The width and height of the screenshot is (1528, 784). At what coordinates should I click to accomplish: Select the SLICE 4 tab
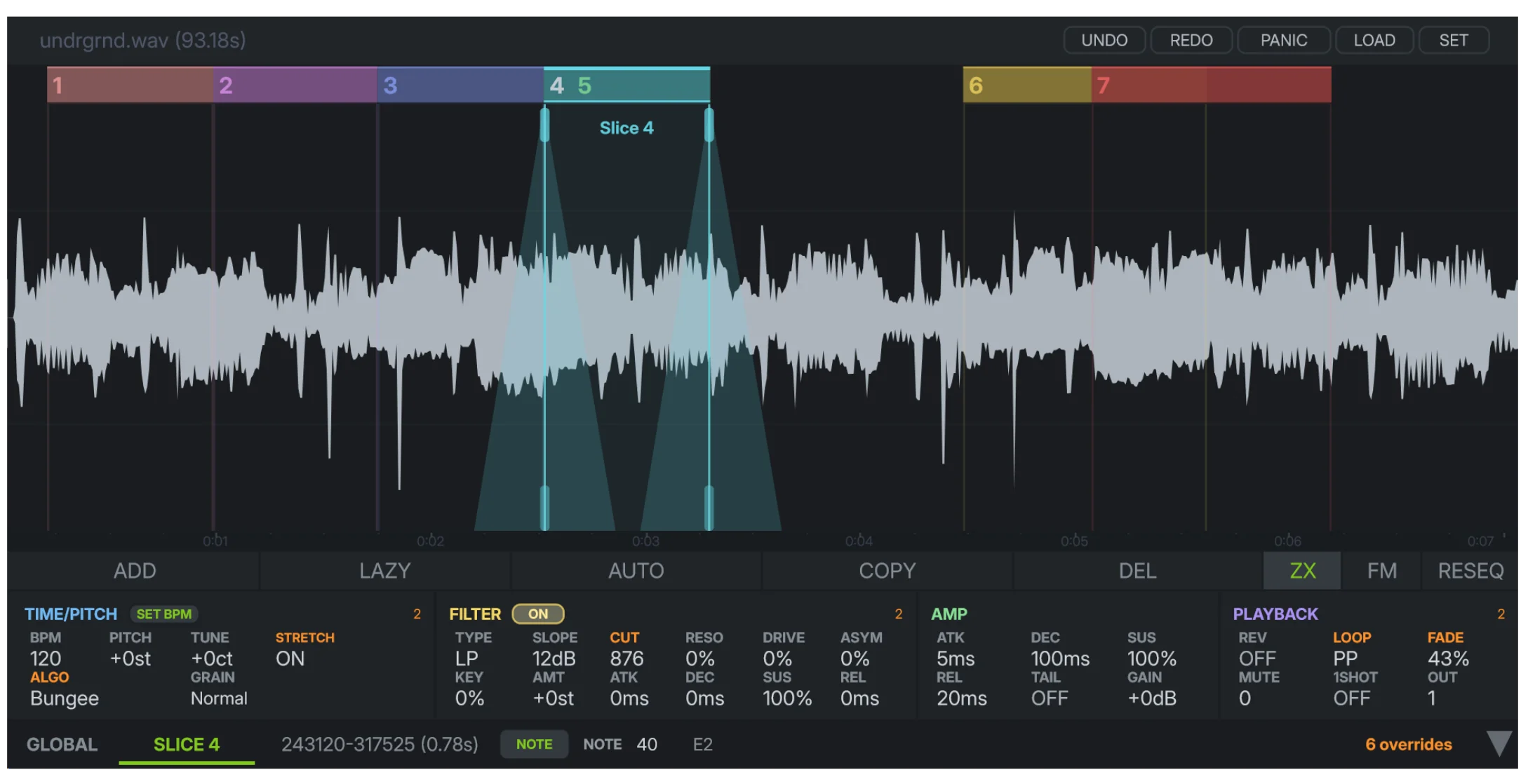[186, 744]
